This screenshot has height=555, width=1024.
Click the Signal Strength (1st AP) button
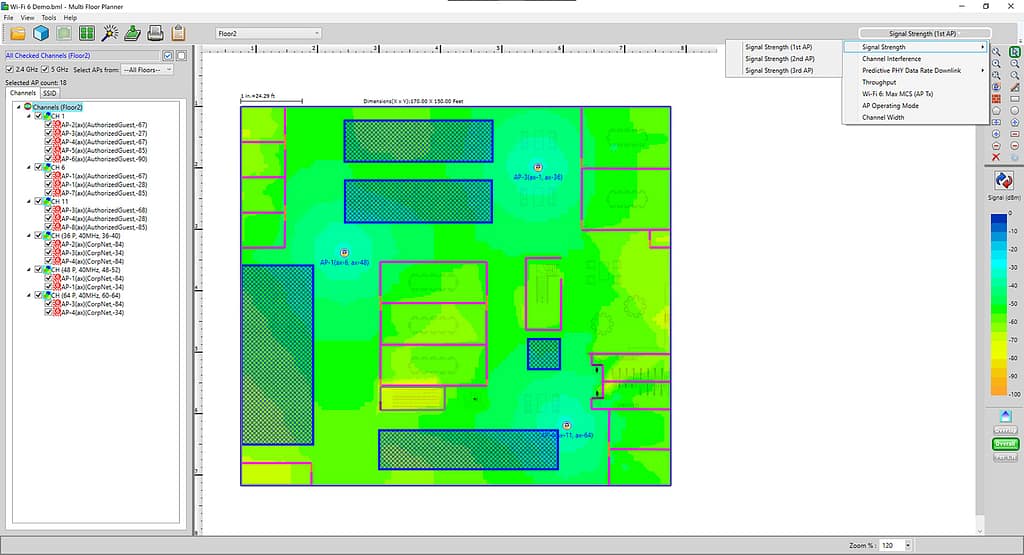923,33
